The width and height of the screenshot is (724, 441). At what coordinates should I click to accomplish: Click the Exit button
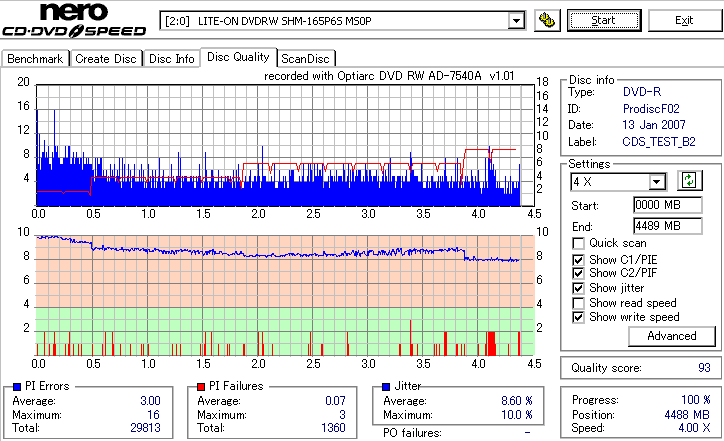pyautogui.click(x=684, y=20)
